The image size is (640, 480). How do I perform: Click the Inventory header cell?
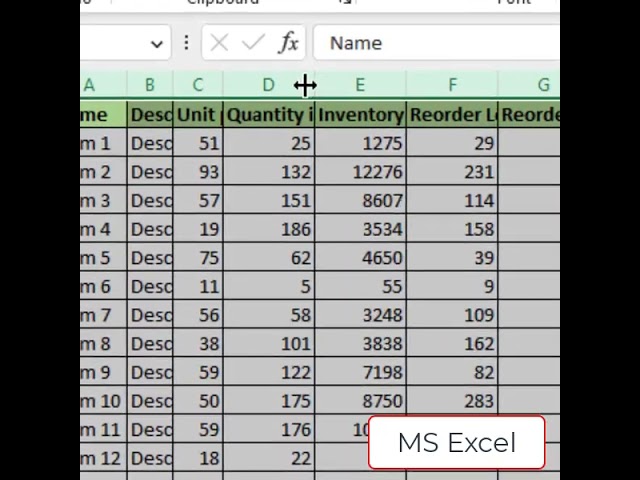[x=360, y=114]
